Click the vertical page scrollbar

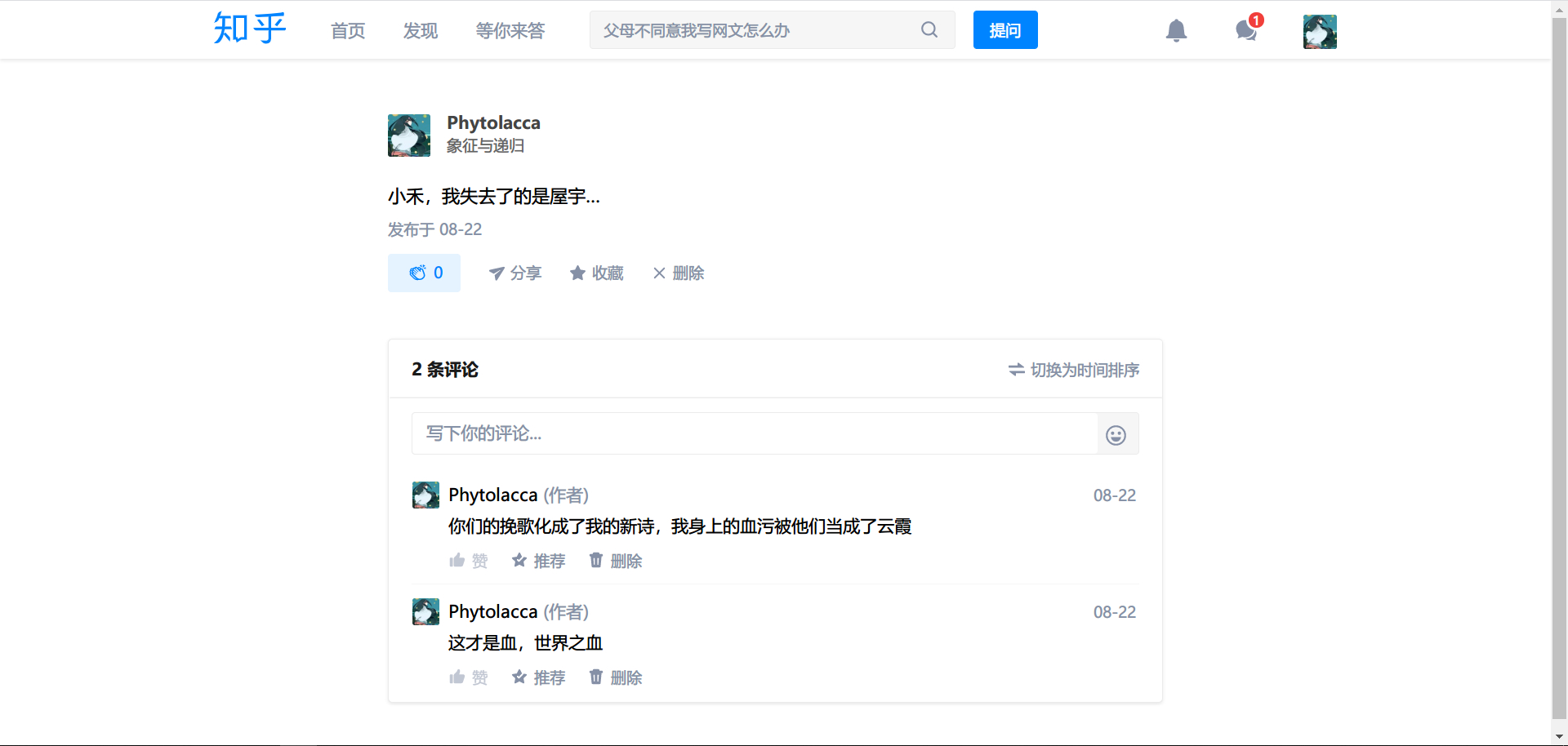[x=1559, y=367]
